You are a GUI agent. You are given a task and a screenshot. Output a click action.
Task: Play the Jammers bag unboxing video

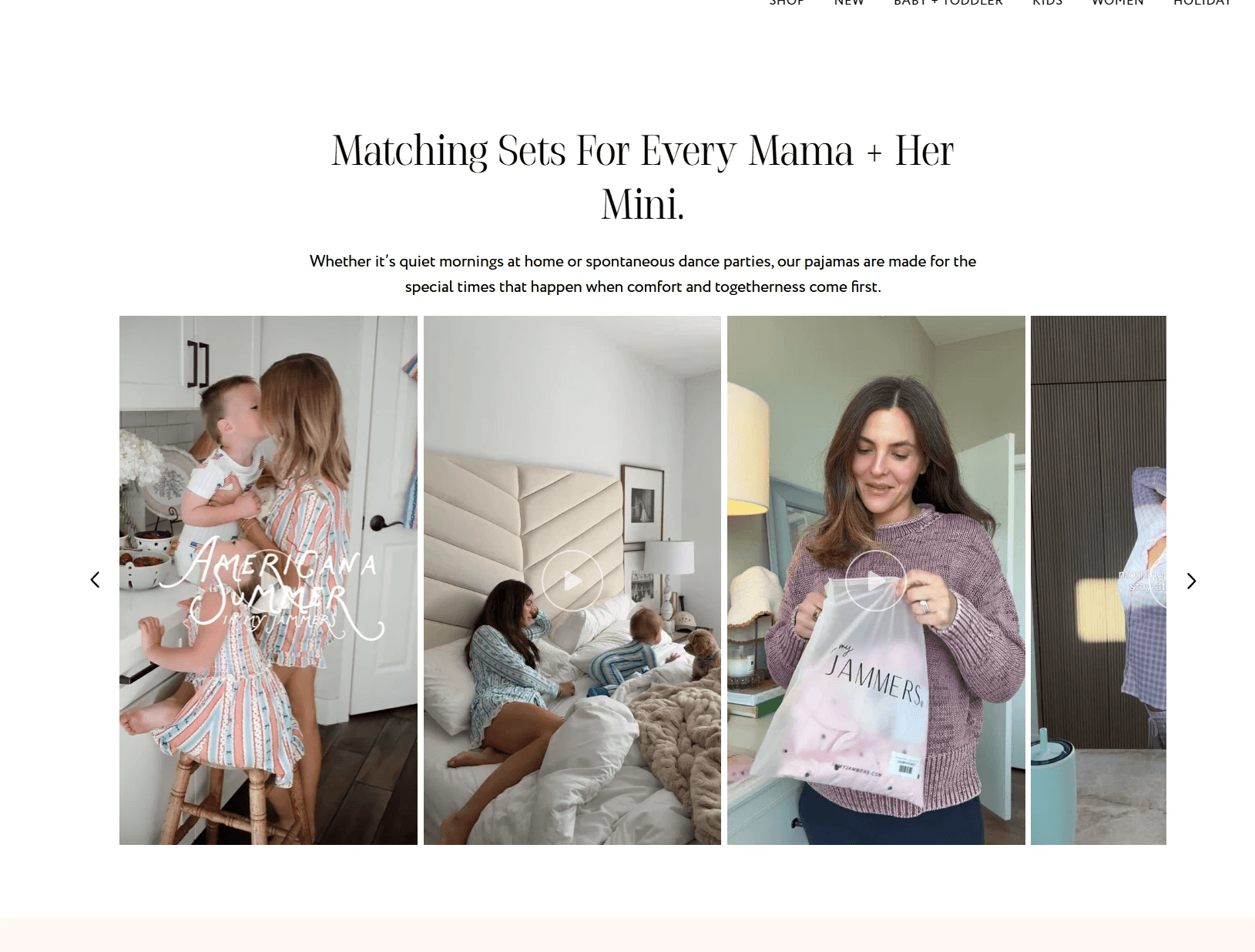[x=876, y=581]
